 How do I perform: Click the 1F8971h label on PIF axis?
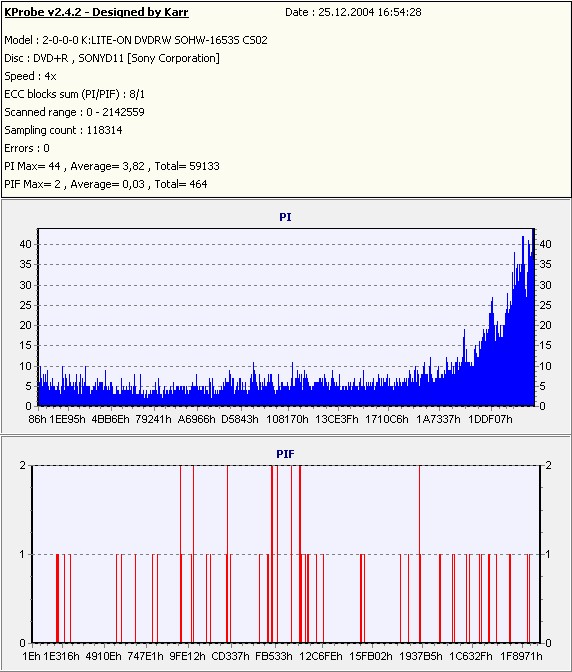coord(521,656)
